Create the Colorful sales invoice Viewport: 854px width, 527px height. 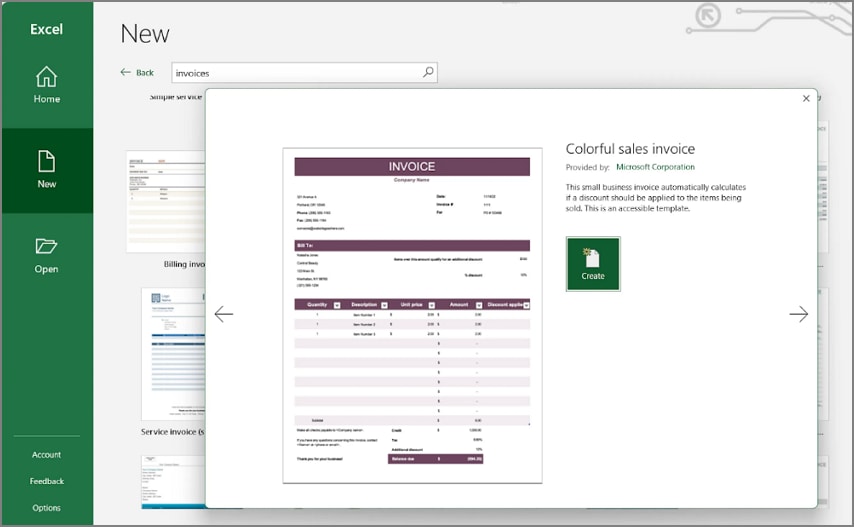pos(593,264)
